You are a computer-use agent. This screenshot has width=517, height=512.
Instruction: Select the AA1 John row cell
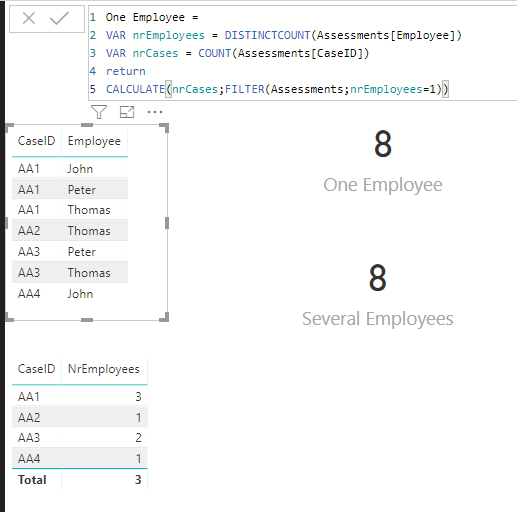(x=80, y=169)
